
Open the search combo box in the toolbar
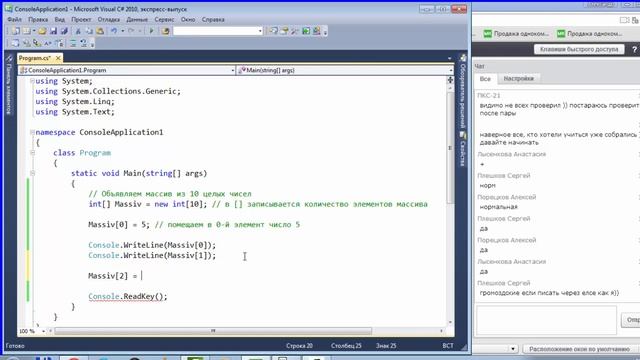(x=218, y=31)
